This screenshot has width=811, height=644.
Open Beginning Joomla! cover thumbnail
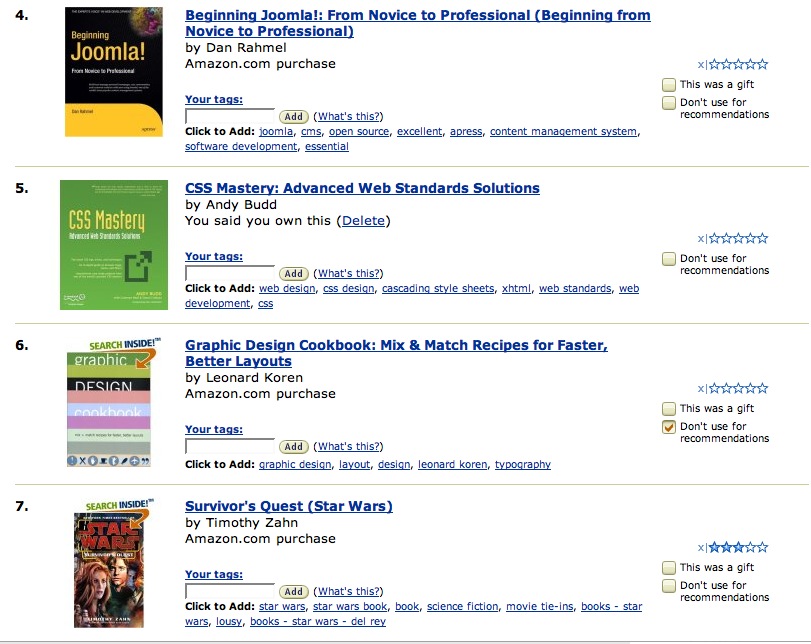click(114, 72)
